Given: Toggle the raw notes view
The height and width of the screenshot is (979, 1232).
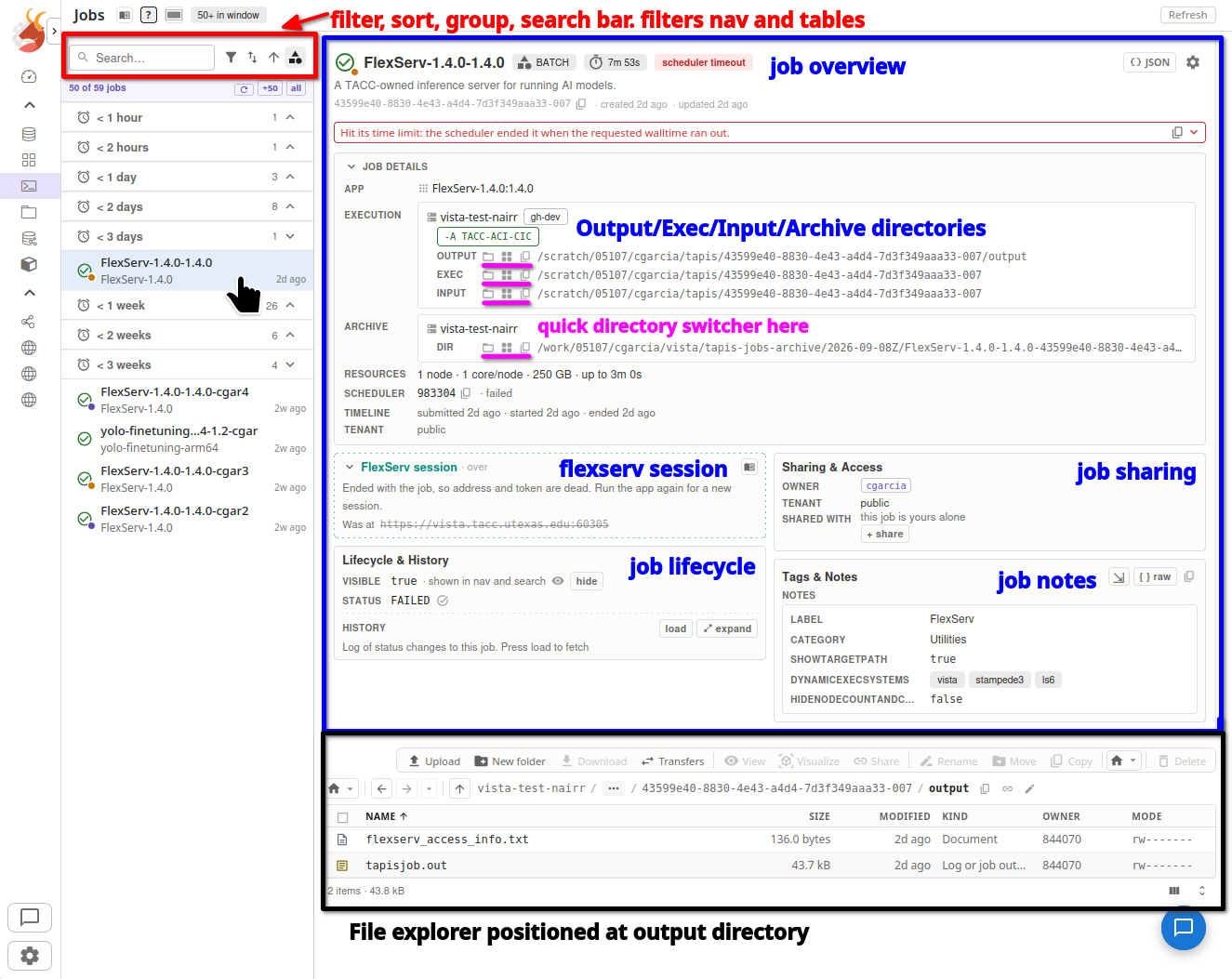Looking at the screenshot, I should click(x=1155, y=576).
